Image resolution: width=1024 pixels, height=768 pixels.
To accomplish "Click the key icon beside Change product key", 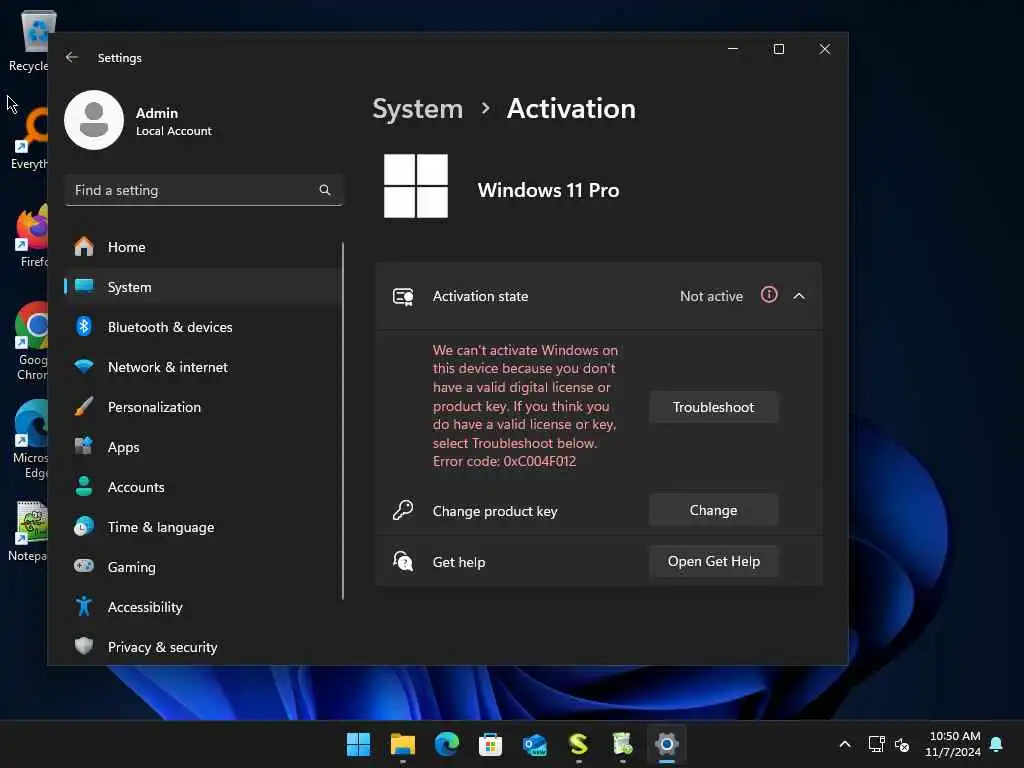I will click(x=403, y=510).
